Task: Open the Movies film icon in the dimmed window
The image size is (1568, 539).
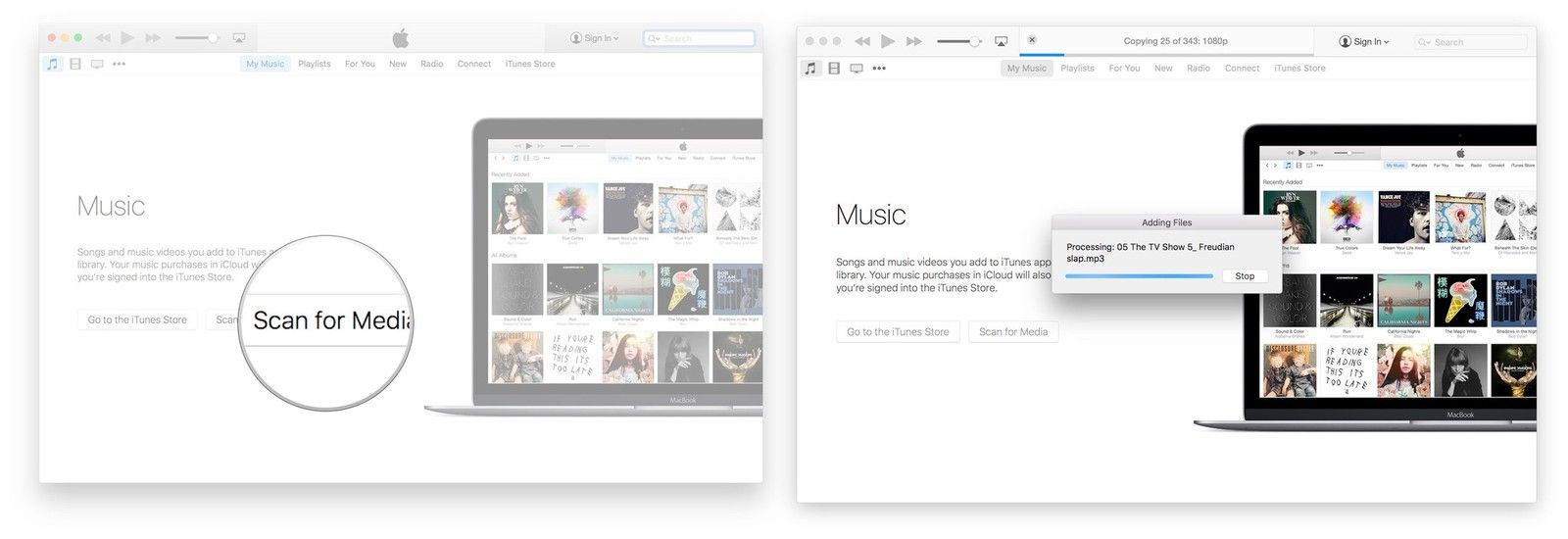Action: (x=75, y=64)
